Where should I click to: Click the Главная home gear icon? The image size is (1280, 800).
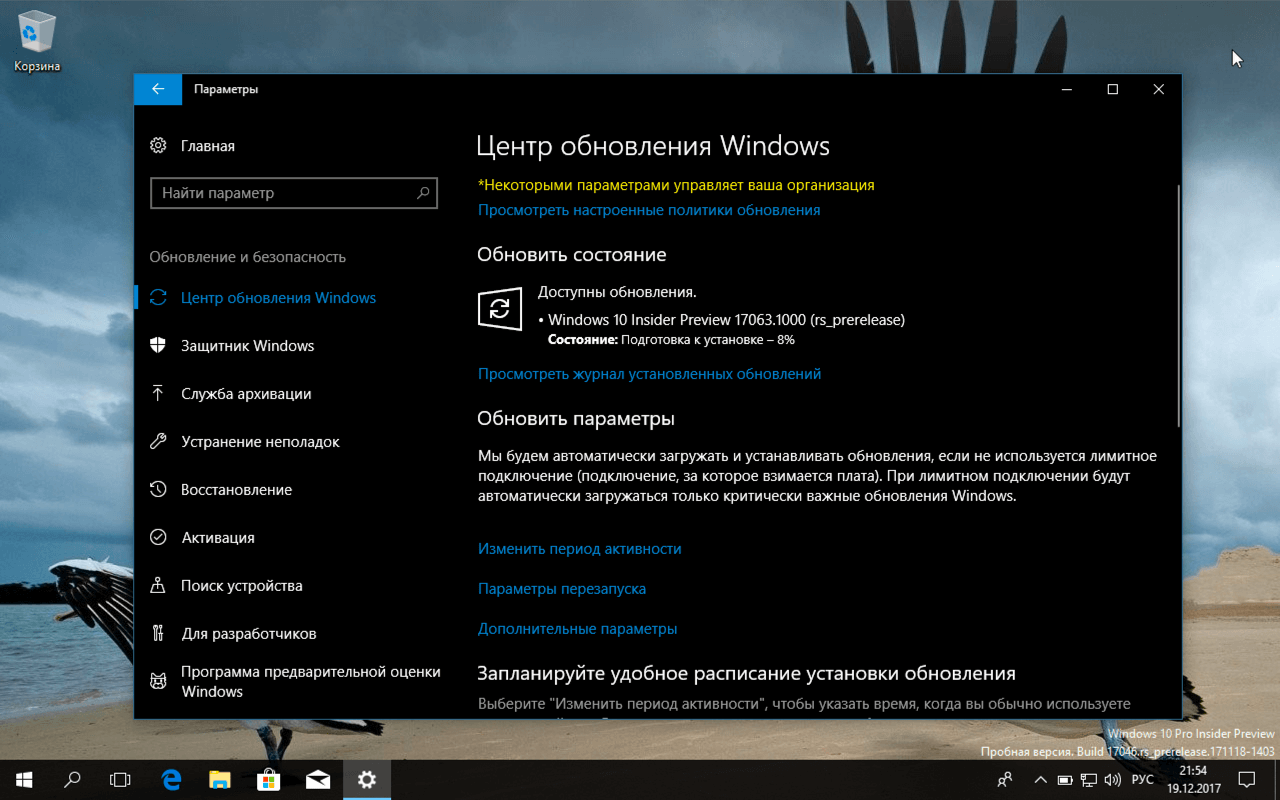(x=158, y=145)
